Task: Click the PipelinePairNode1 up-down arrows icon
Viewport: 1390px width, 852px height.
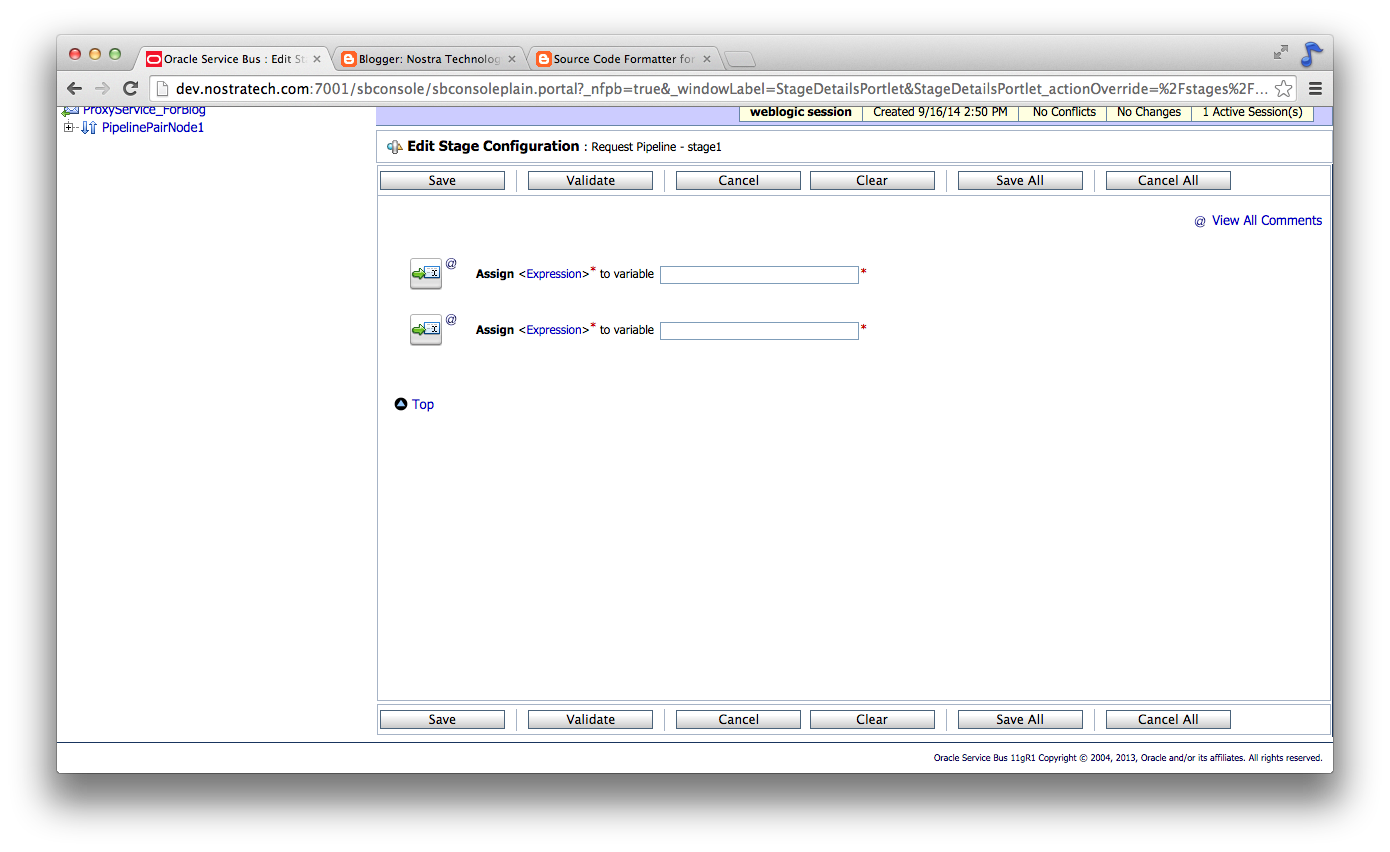Action: pos(88,128)
